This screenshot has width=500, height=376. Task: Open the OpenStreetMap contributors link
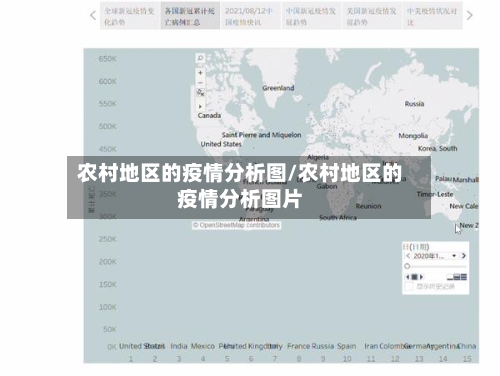coord(236,225)
